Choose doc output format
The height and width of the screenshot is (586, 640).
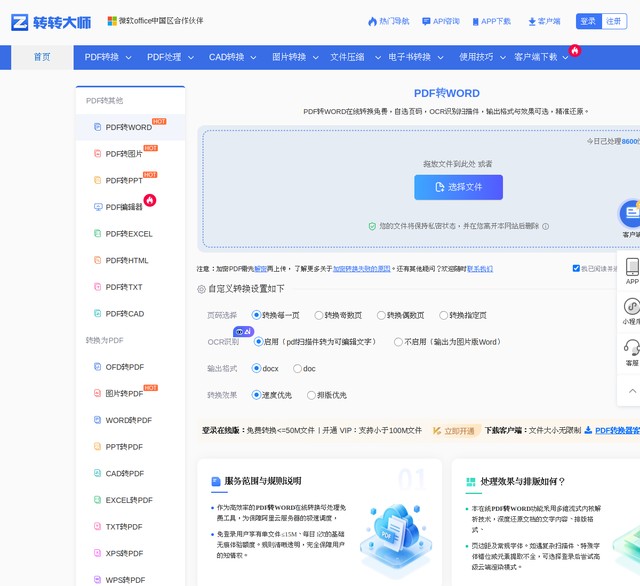click(297, 368)
